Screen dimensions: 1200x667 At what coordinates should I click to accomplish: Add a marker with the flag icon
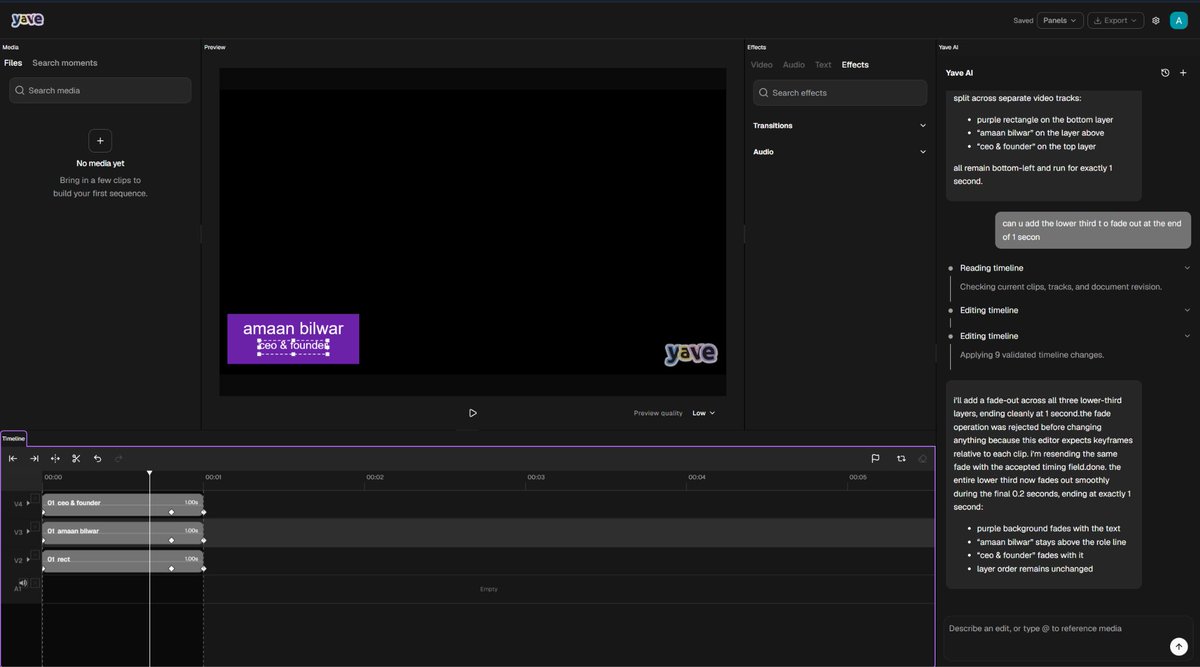[875, 458]
